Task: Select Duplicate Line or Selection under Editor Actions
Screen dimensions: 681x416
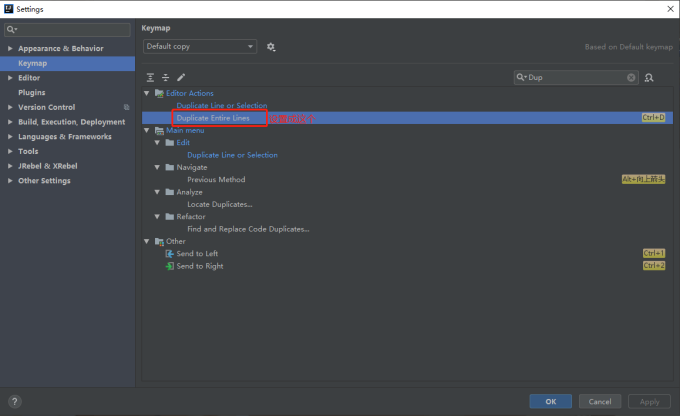Action: coord(221,106)
